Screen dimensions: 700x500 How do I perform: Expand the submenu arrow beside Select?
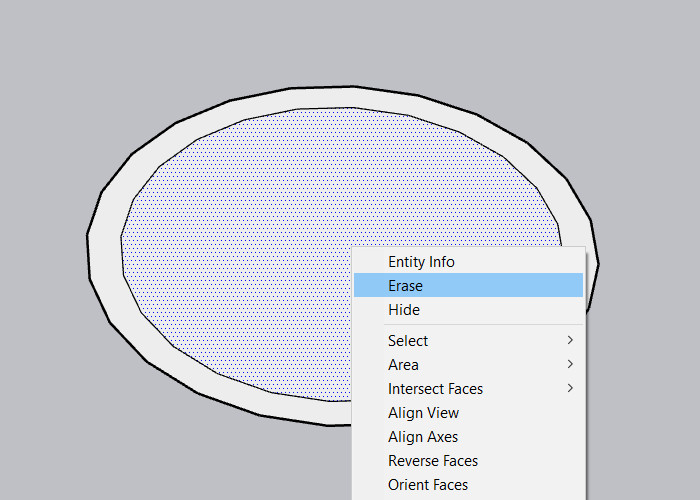pos(571,341)
